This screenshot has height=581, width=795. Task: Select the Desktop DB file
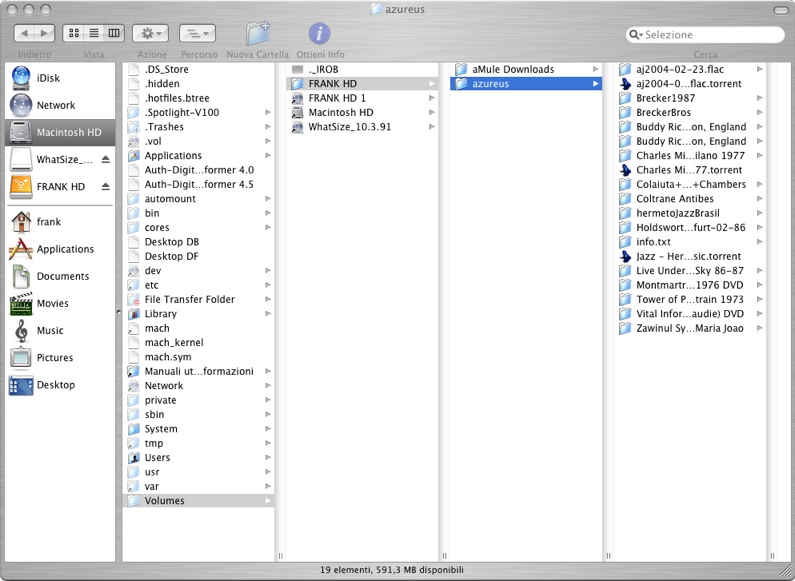pyautogui.click(x=198, y=242)
